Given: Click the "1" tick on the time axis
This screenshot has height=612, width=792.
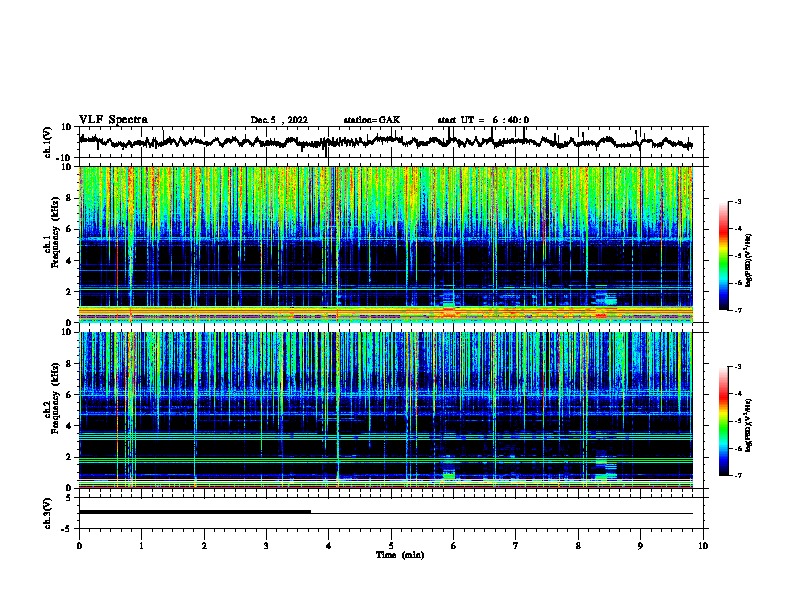Looking at the screenshot, I should click(x=142, y=546).
